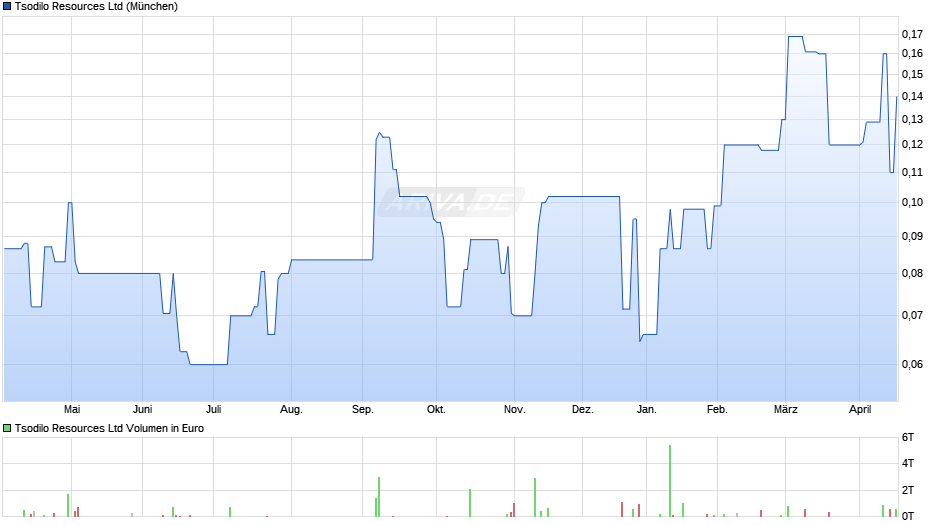Click the 0,10 price axis value
The height and width of the screenshot is (526, 940).
click(x=912, y=202)
